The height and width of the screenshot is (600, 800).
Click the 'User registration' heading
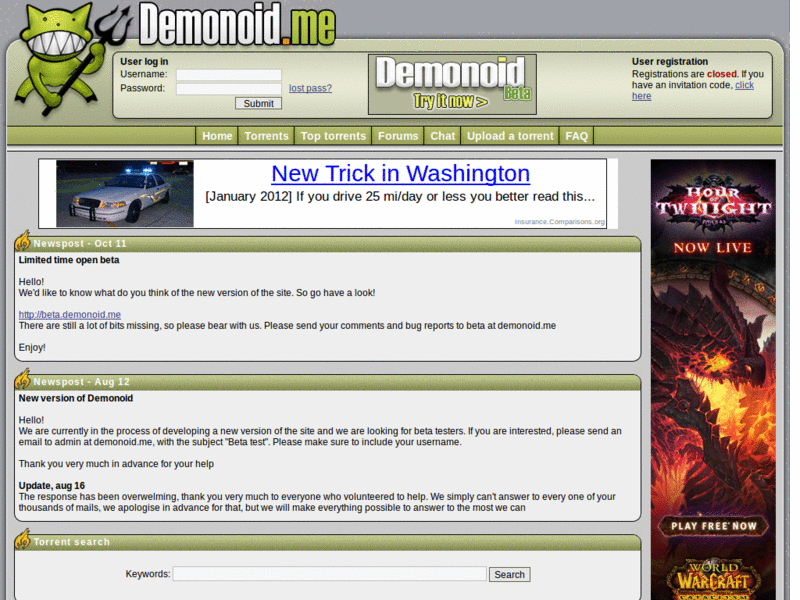tap(670, 62)
